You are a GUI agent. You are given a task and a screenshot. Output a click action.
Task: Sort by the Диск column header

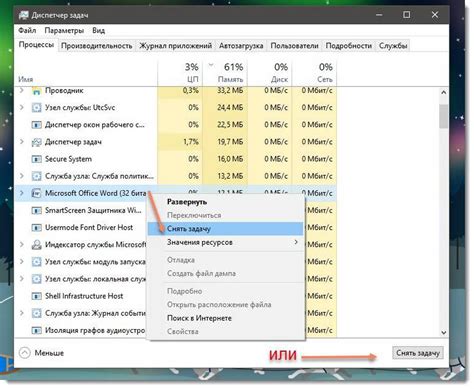270,73
